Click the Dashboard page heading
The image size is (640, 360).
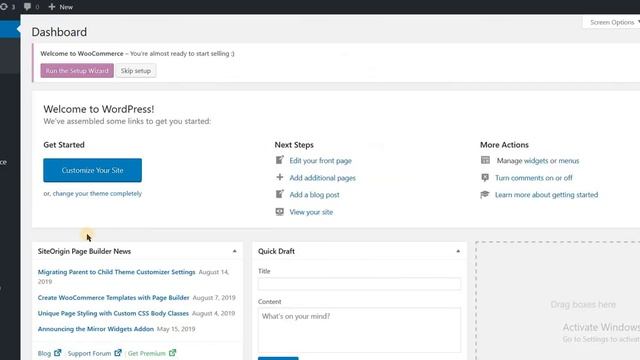pos(59,32)
